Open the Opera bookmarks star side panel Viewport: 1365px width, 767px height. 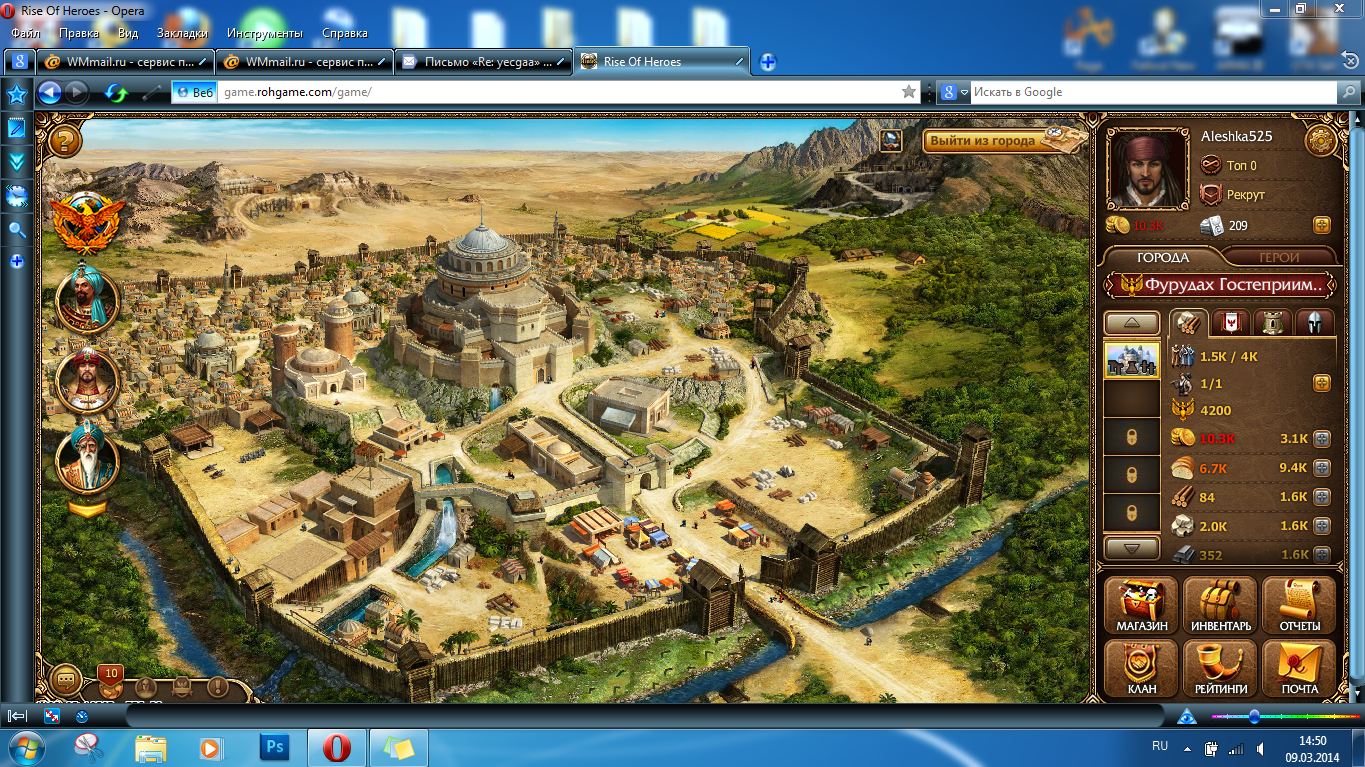pos(17,95)
